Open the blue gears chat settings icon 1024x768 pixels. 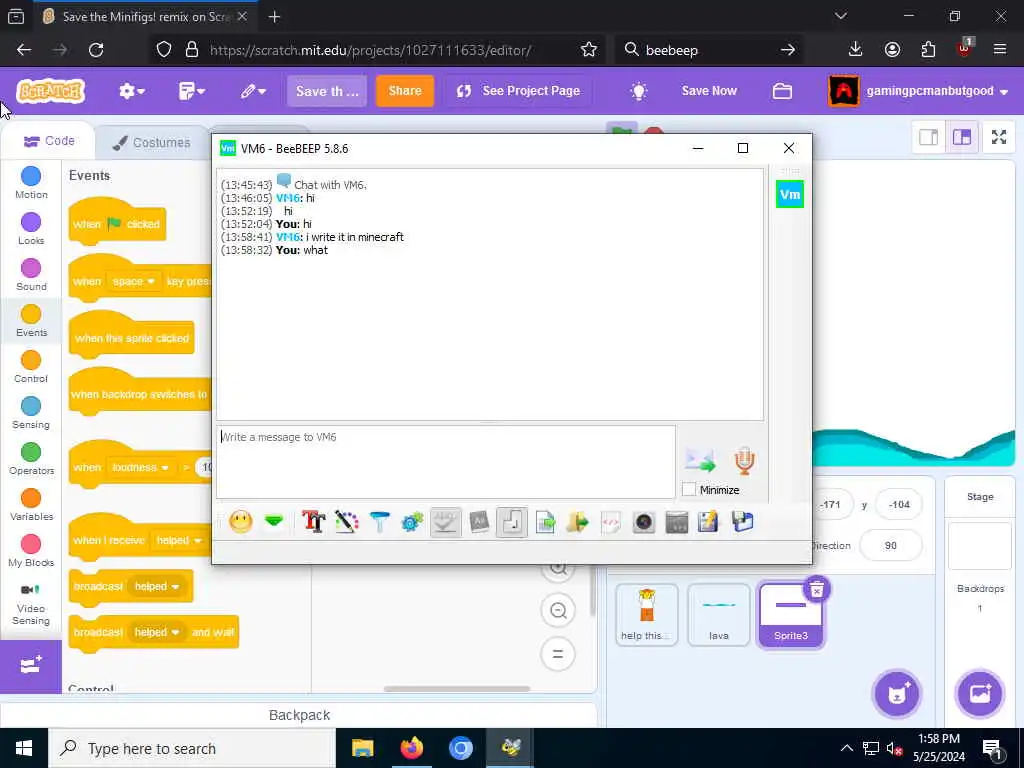(412, 522)
